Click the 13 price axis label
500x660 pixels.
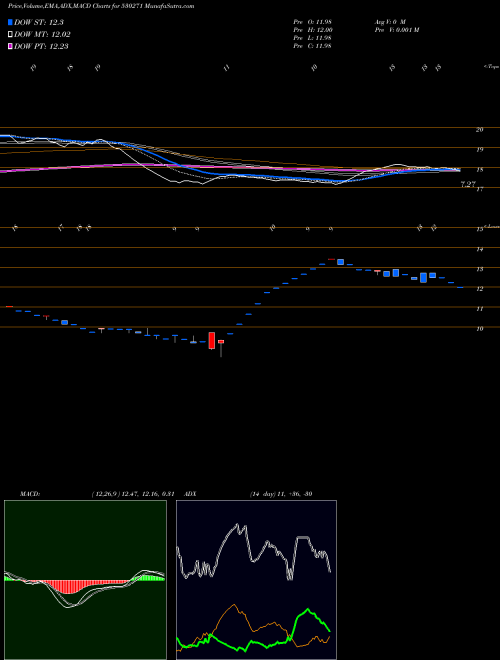pos(479,269)
